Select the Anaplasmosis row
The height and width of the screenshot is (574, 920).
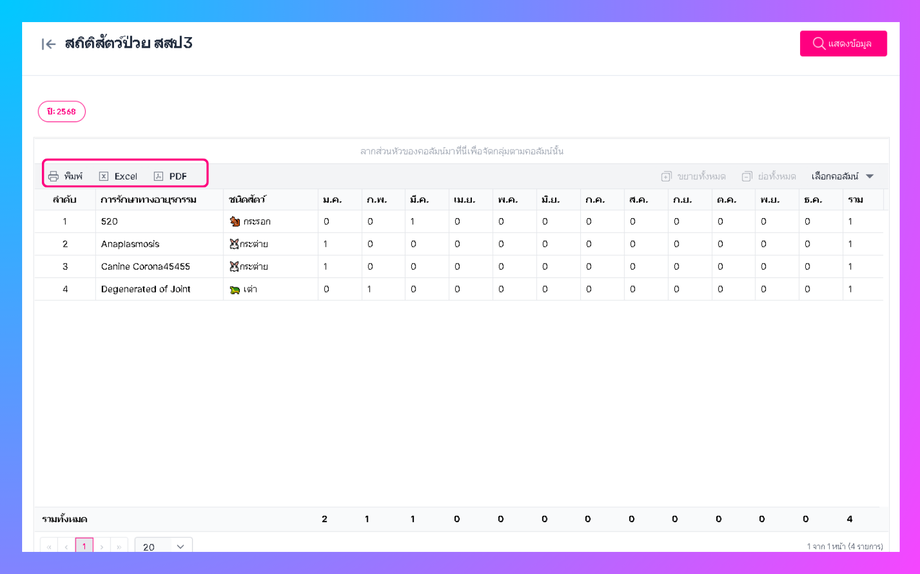pyautogui.click(x=130, y=244)
